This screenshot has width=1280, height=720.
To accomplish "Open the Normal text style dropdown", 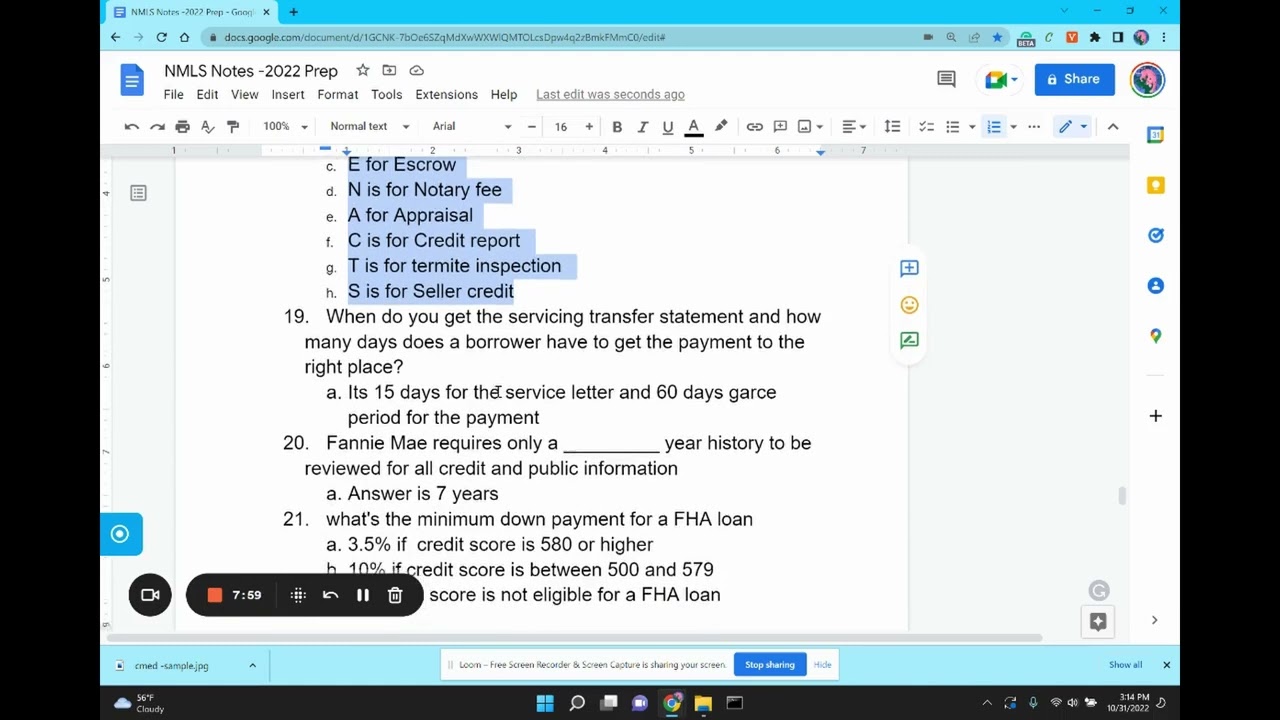I will click(369, 127).
